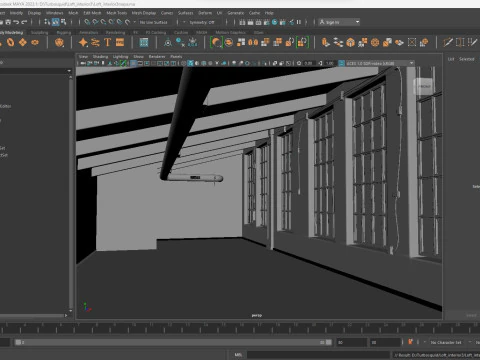The width and height of the screenshot is (480, 360).
Task: Click the undo arrow in status line
Action: coord(16,22)
